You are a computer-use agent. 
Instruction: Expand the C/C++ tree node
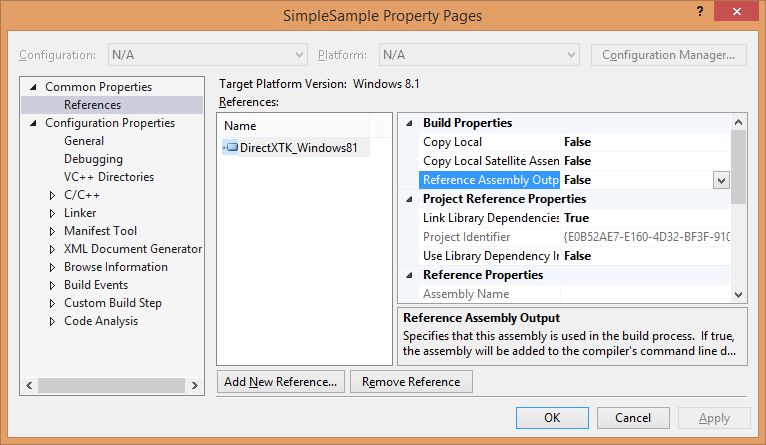(52, 195)
